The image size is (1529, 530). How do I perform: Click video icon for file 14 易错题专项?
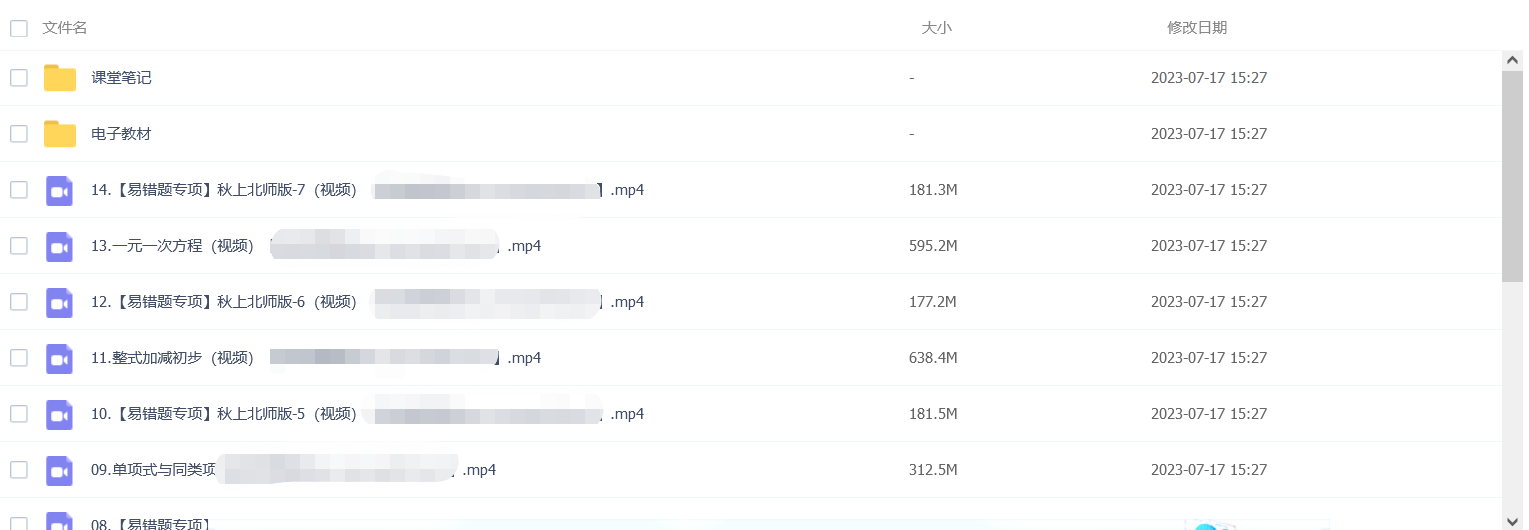coord(60,190)
